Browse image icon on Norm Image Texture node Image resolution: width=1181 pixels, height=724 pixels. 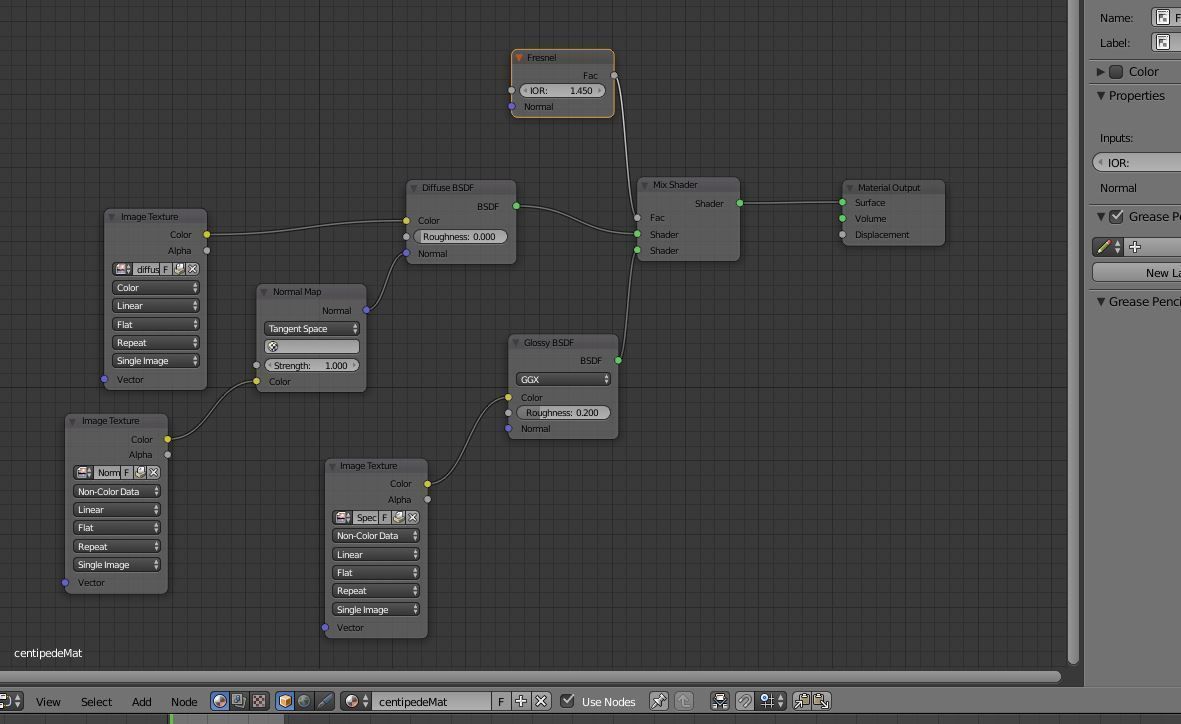click(x=84, y=472)
